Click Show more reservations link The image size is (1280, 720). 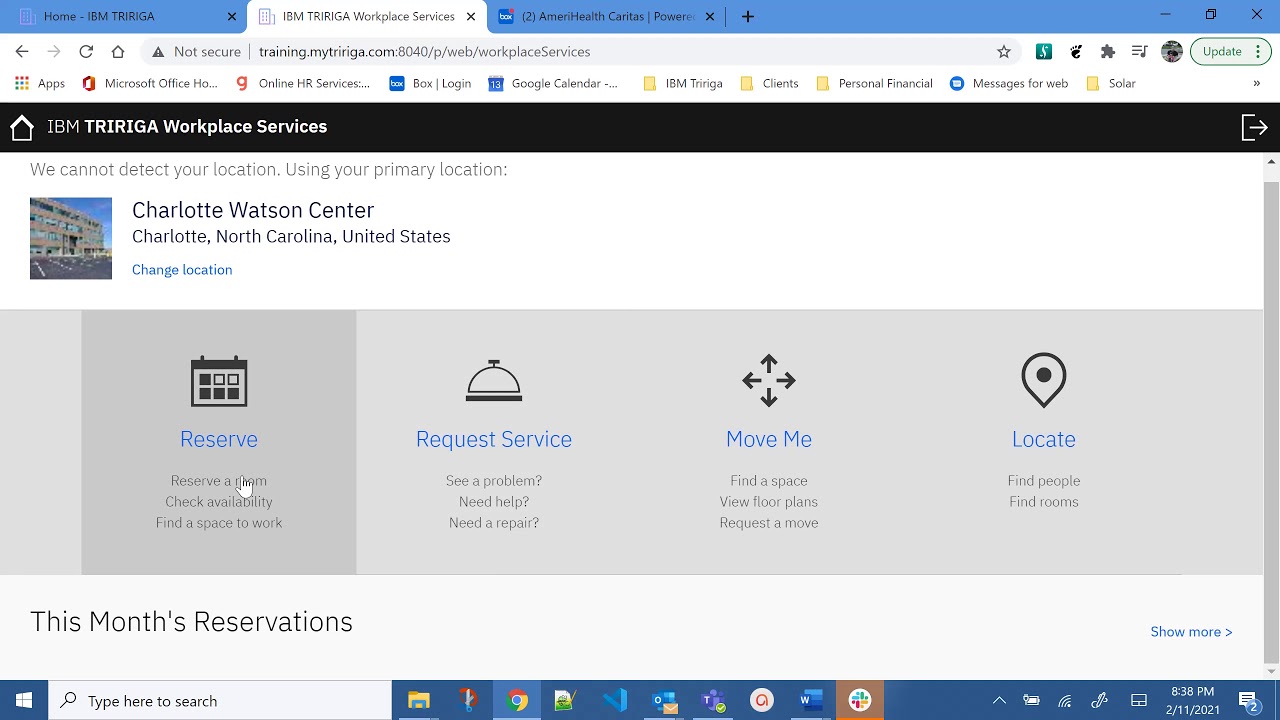tap(1191, 632)
